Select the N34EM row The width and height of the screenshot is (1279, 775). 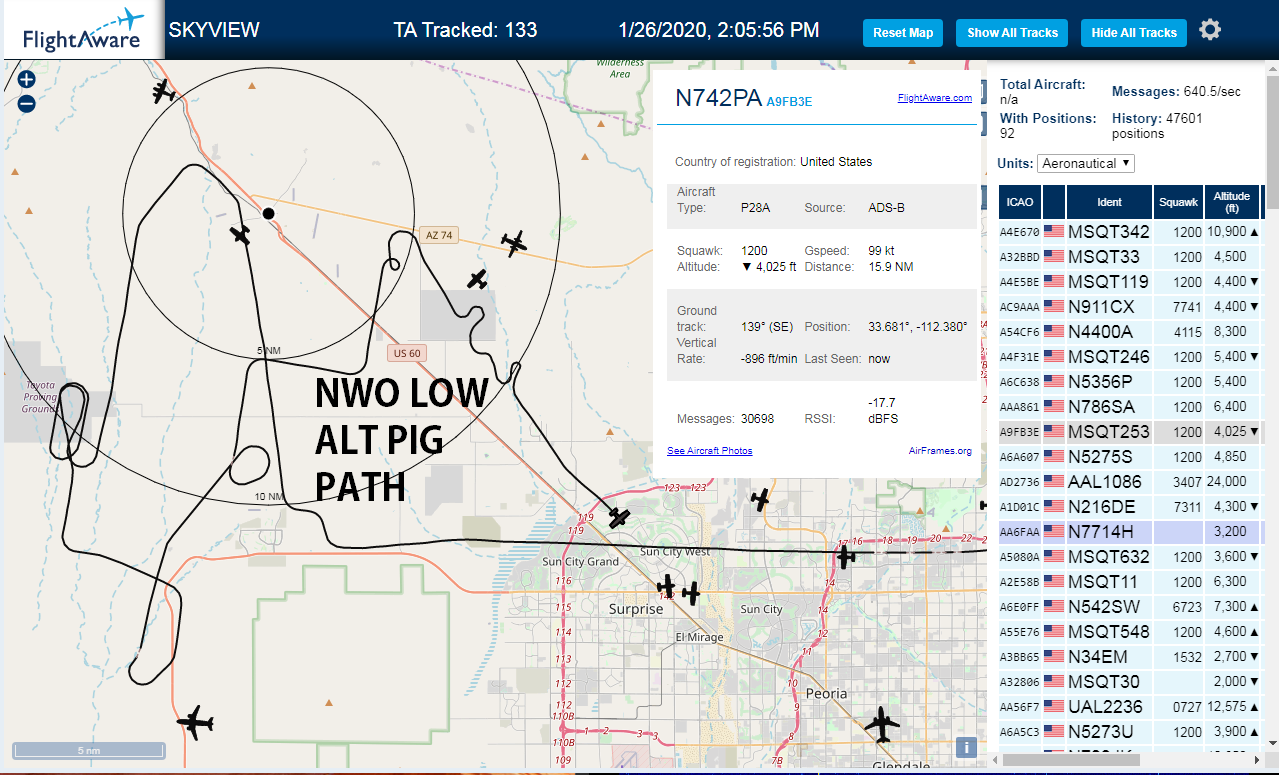coord(1130,657)
